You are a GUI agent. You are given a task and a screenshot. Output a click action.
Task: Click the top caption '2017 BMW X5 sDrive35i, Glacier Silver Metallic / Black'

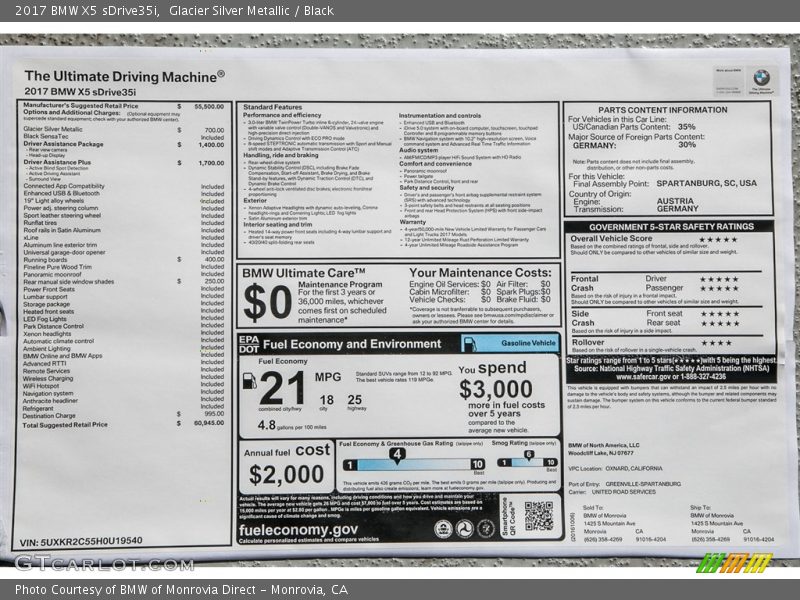[x=174, y=11]
